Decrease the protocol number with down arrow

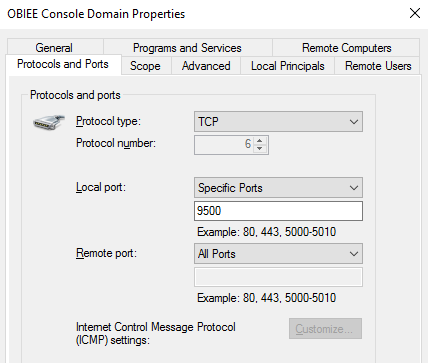coord(260,148)
